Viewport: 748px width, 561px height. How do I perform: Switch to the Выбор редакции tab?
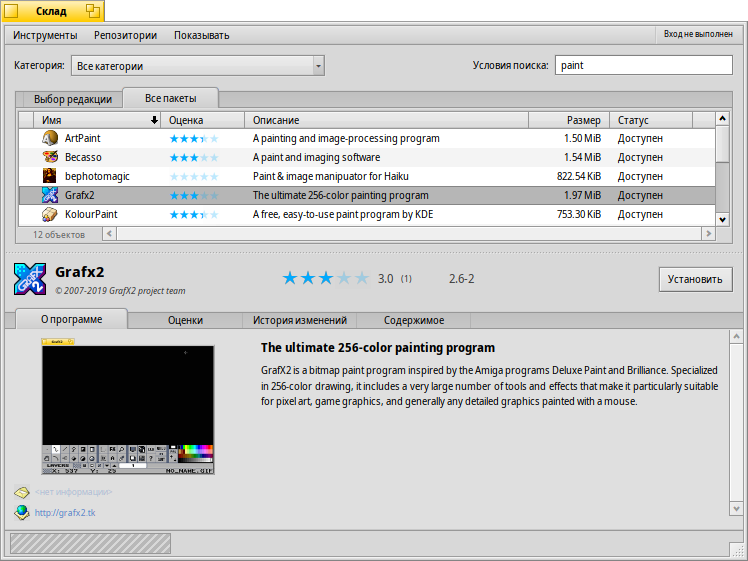pos(72,99)
